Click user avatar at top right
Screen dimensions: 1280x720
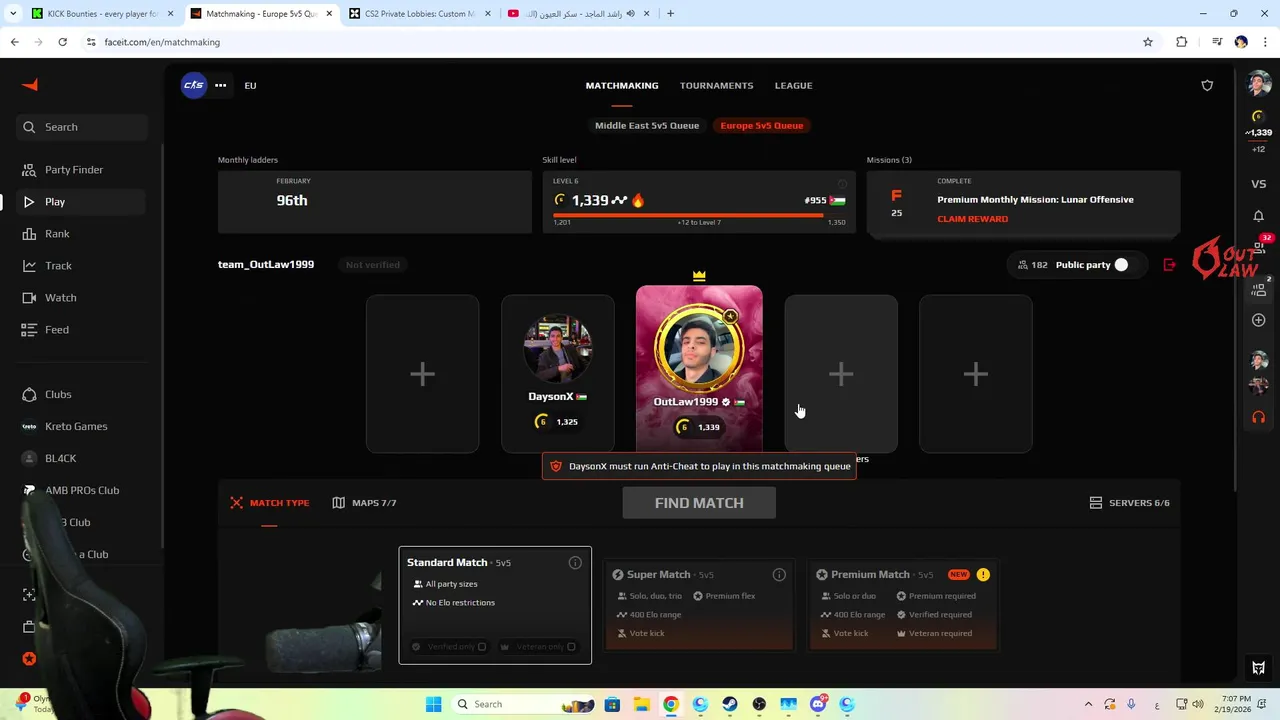pyautogui.click(x=1259, y=84)
